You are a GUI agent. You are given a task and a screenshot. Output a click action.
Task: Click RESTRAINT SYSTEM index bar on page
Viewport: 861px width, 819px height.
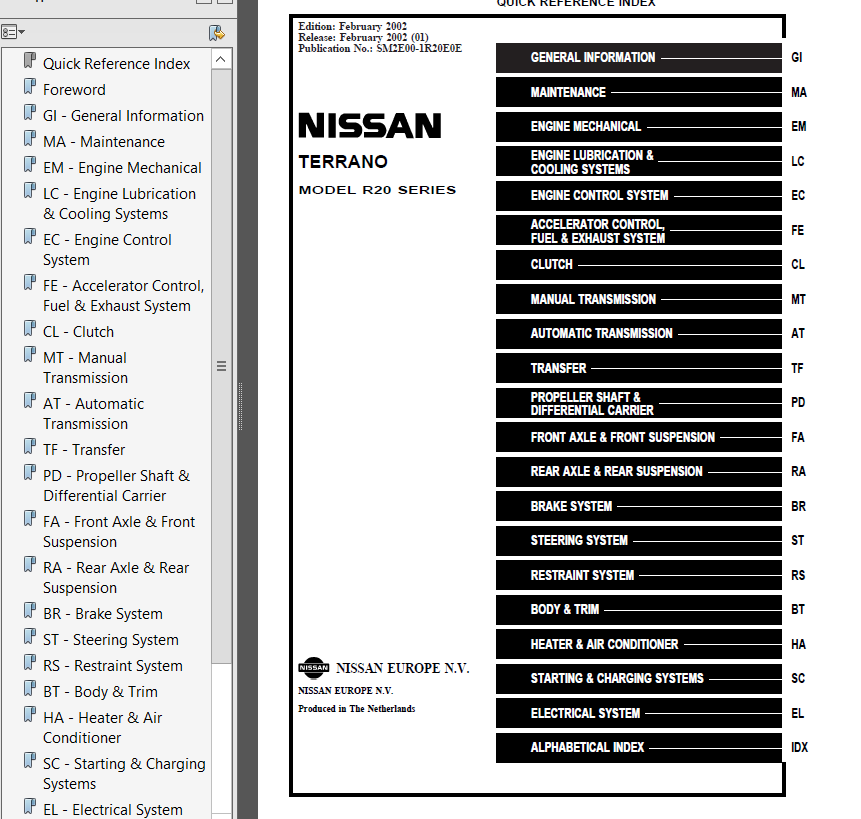point(639,575)
